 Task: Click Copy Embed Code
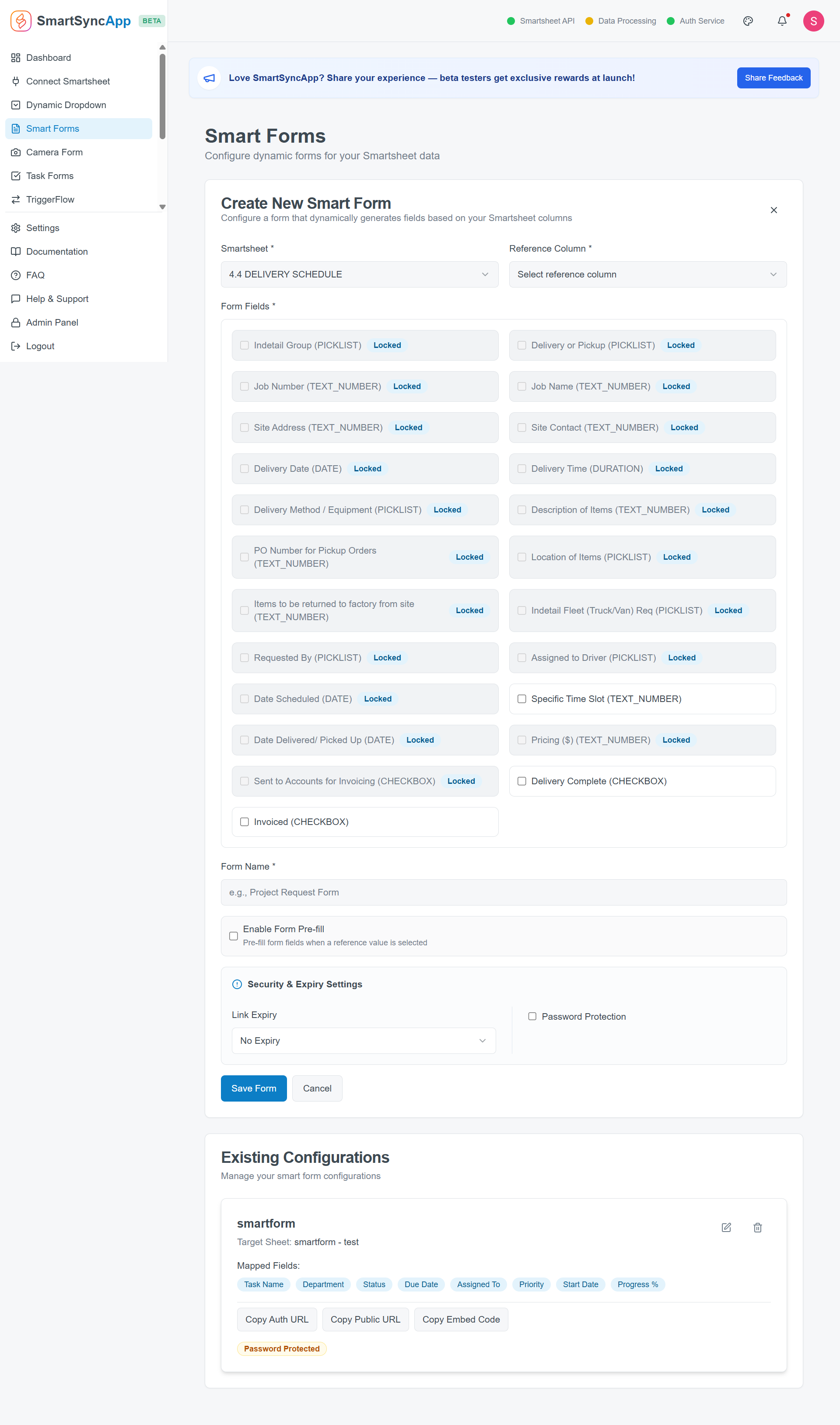click(461, 1320)
